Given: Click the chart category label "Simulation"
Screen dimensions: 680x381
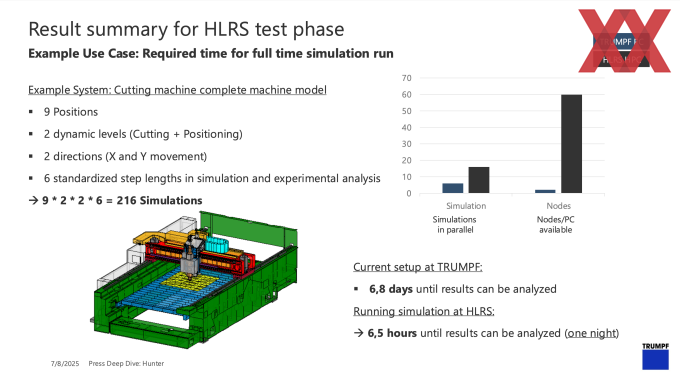Looking at the screenshot, I should (x=466, y=206).
